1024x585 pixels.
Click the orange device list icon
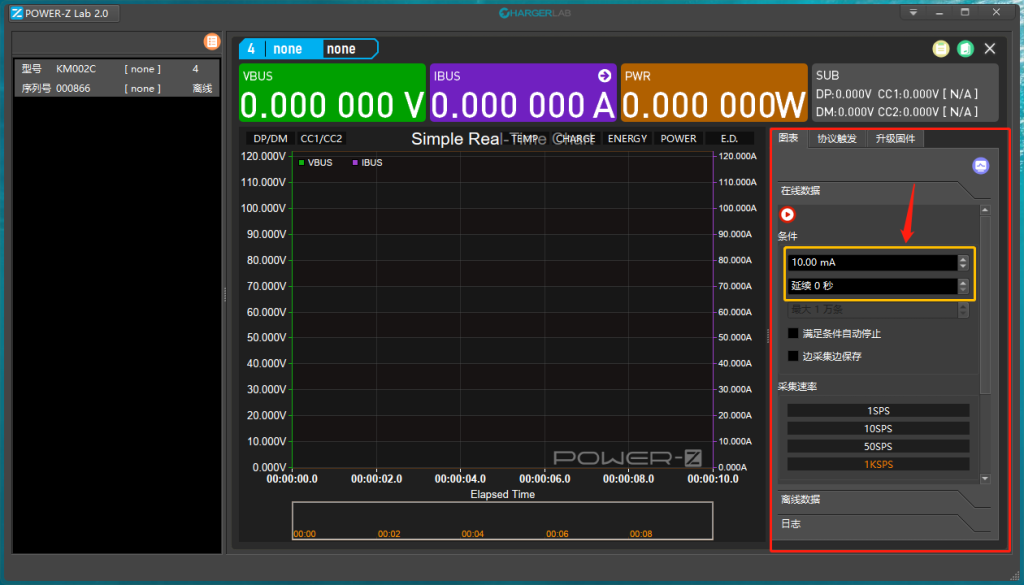212,42
